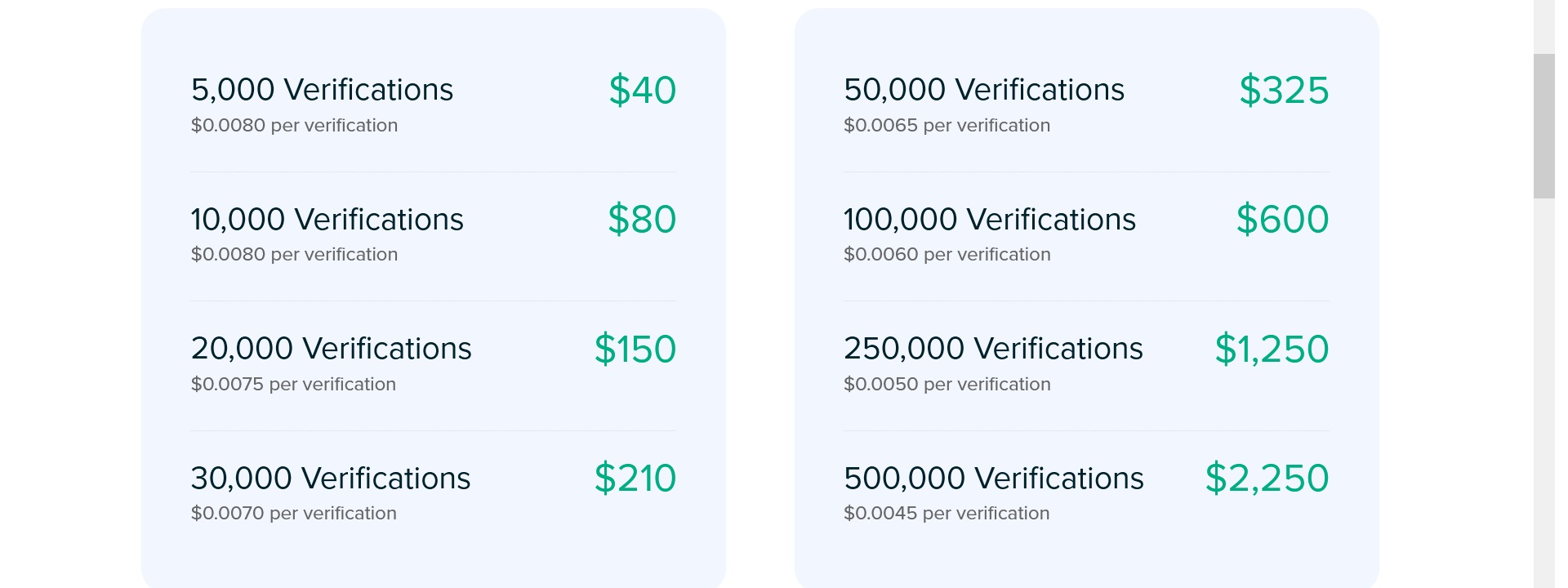Click the $210 price

(x=635, y=479)
